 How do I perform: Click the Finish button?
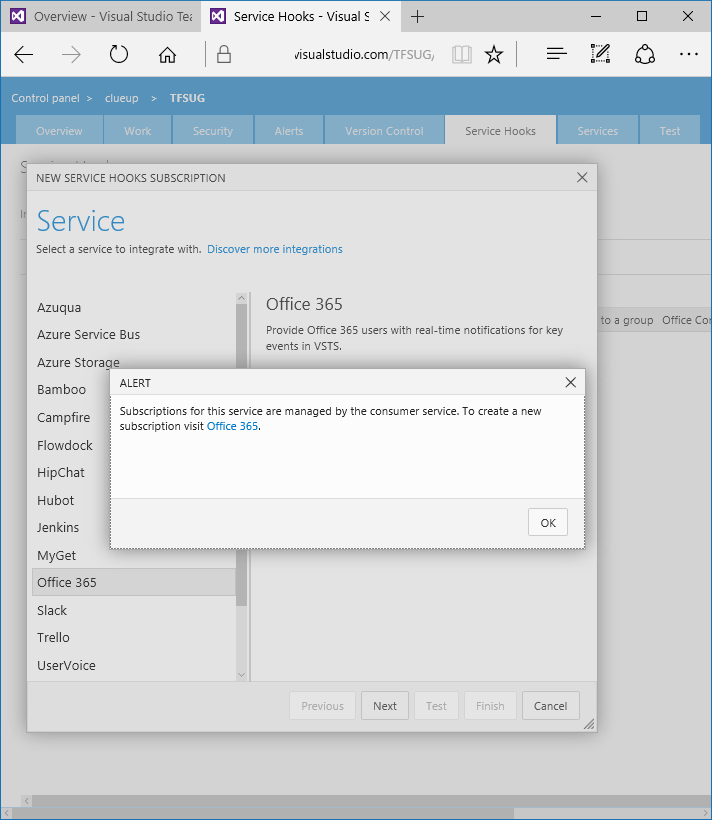point(490,706)
